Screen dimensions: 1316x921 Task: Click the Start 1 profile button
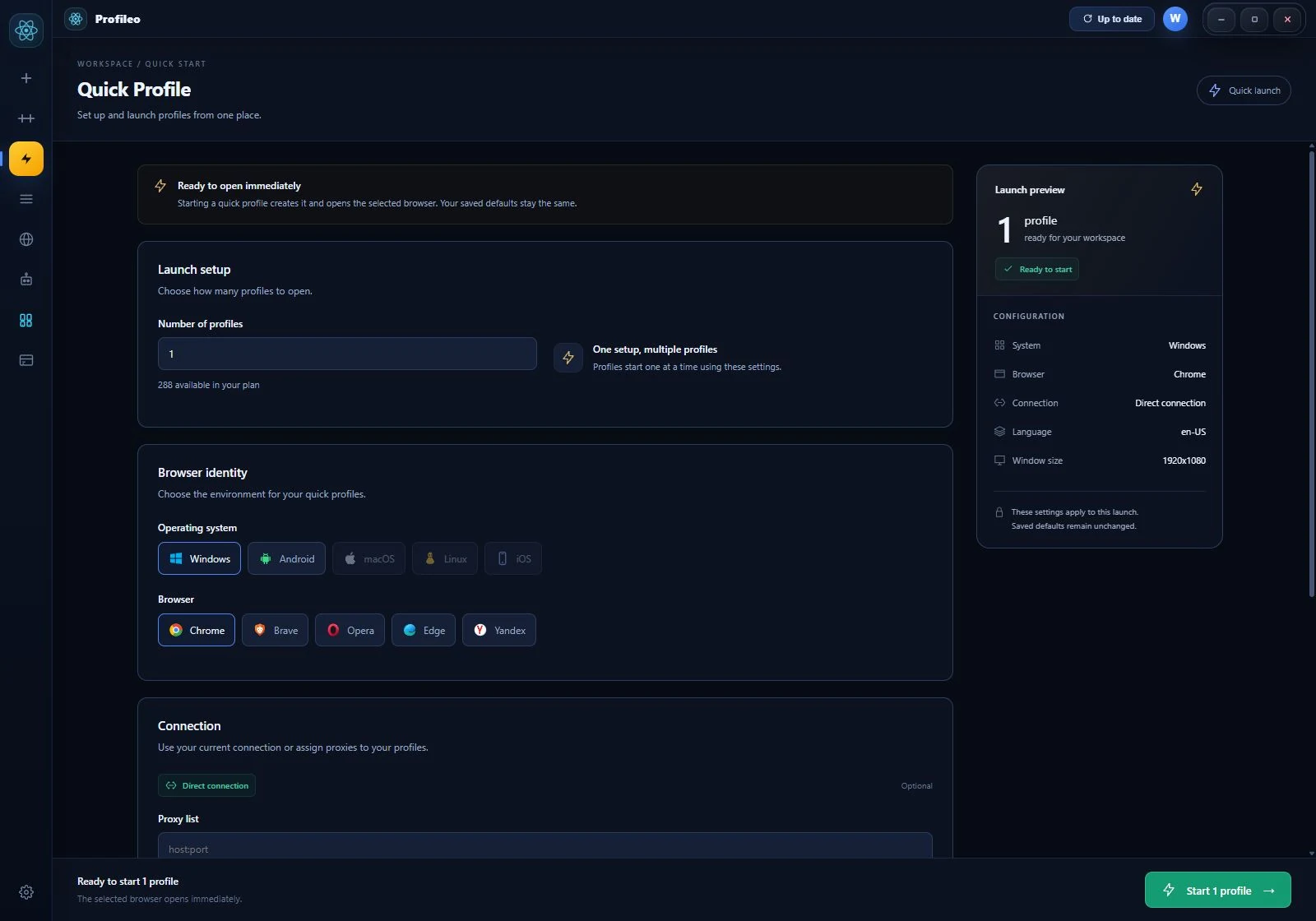[x=1218, y=890]
